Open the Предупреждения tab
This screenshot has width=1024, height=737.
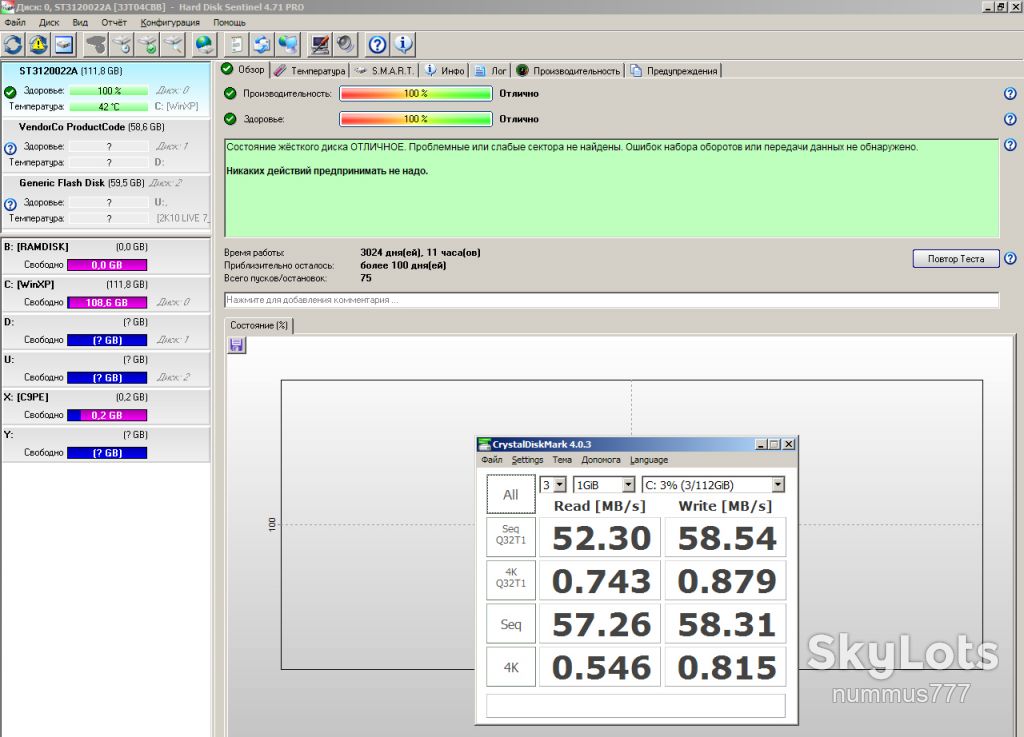coord(674,71)
